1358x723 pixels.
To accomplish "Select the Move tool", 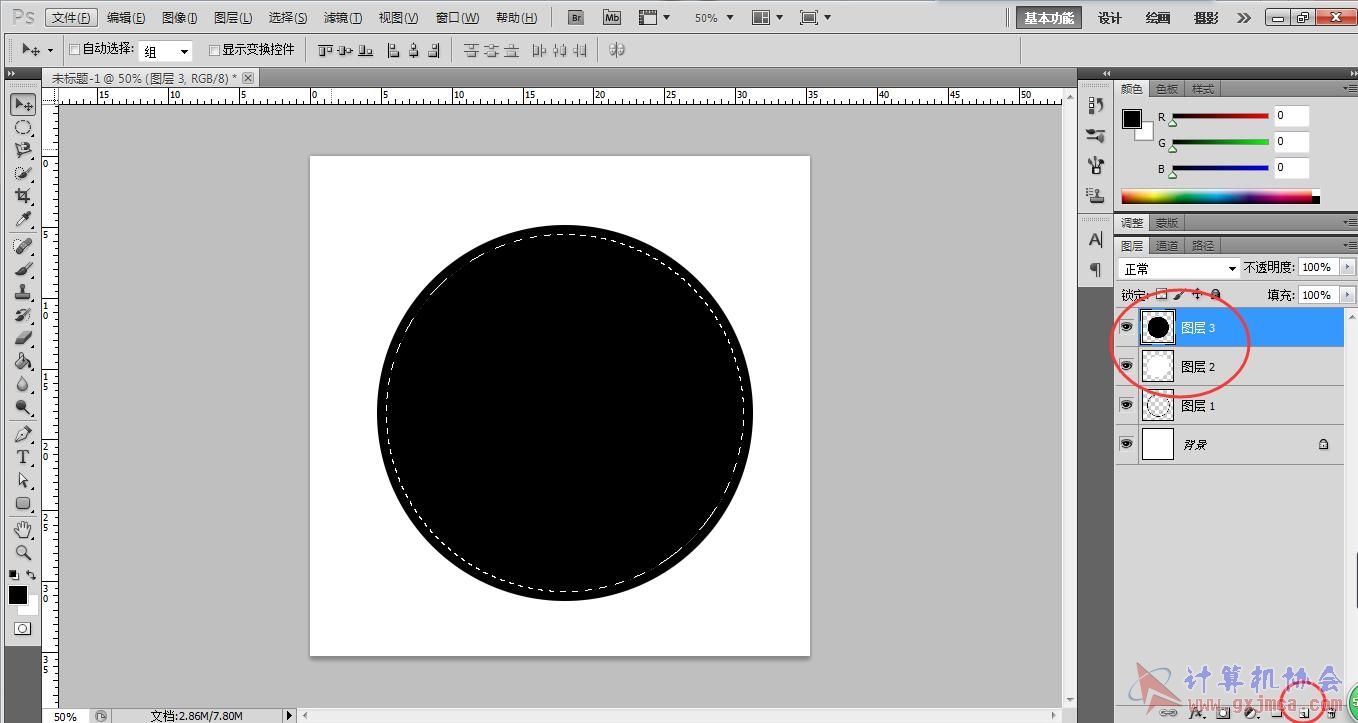I will [x=23, y=104].
